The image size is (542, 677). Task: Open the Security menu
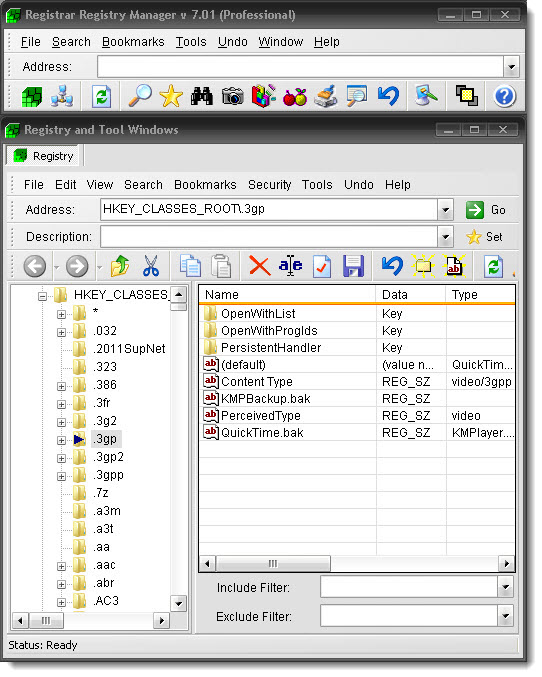pos(269,185)
